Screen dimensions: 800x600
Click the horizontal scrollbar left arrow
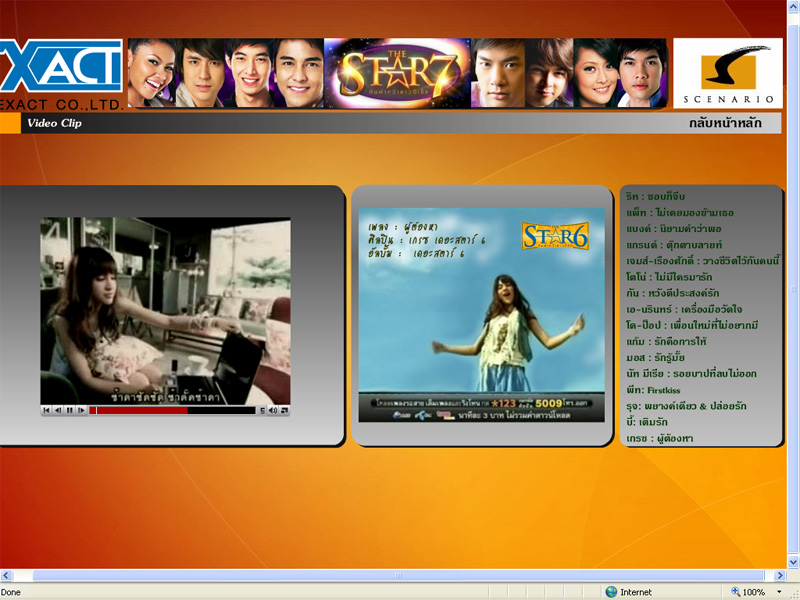pos(6,576)
